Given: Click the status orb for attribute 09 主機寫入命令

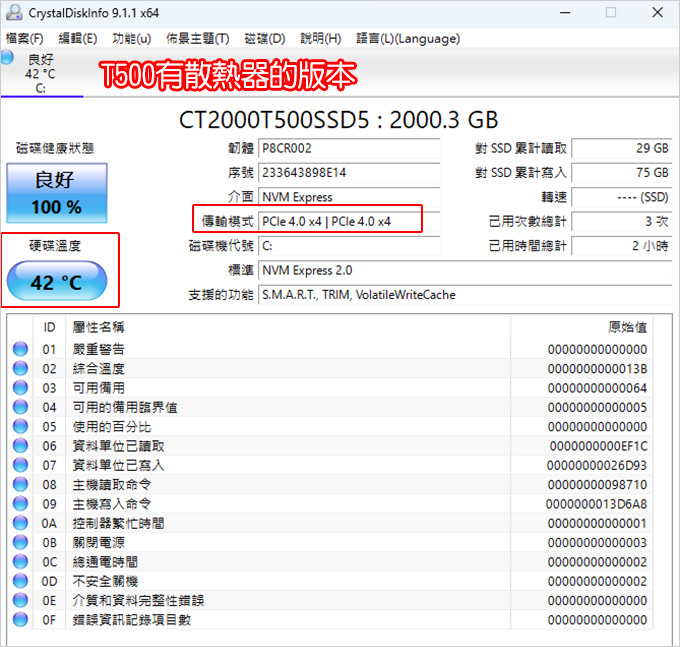Looking at the screenshot, I should [20, 503].
